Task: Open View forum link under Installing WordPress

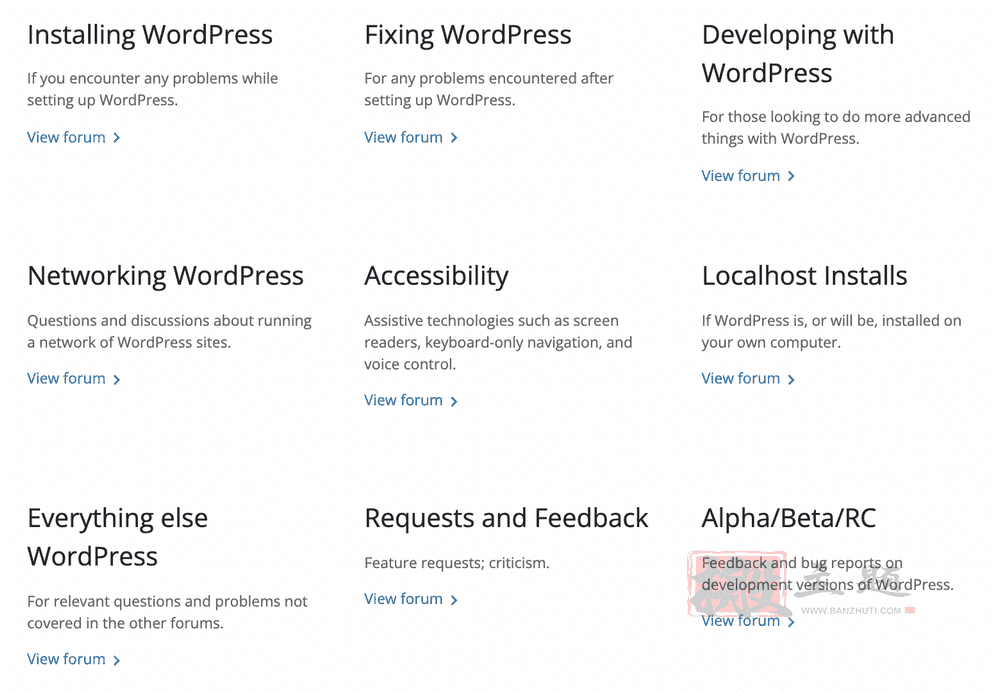Action: click(x=73, y=138)
